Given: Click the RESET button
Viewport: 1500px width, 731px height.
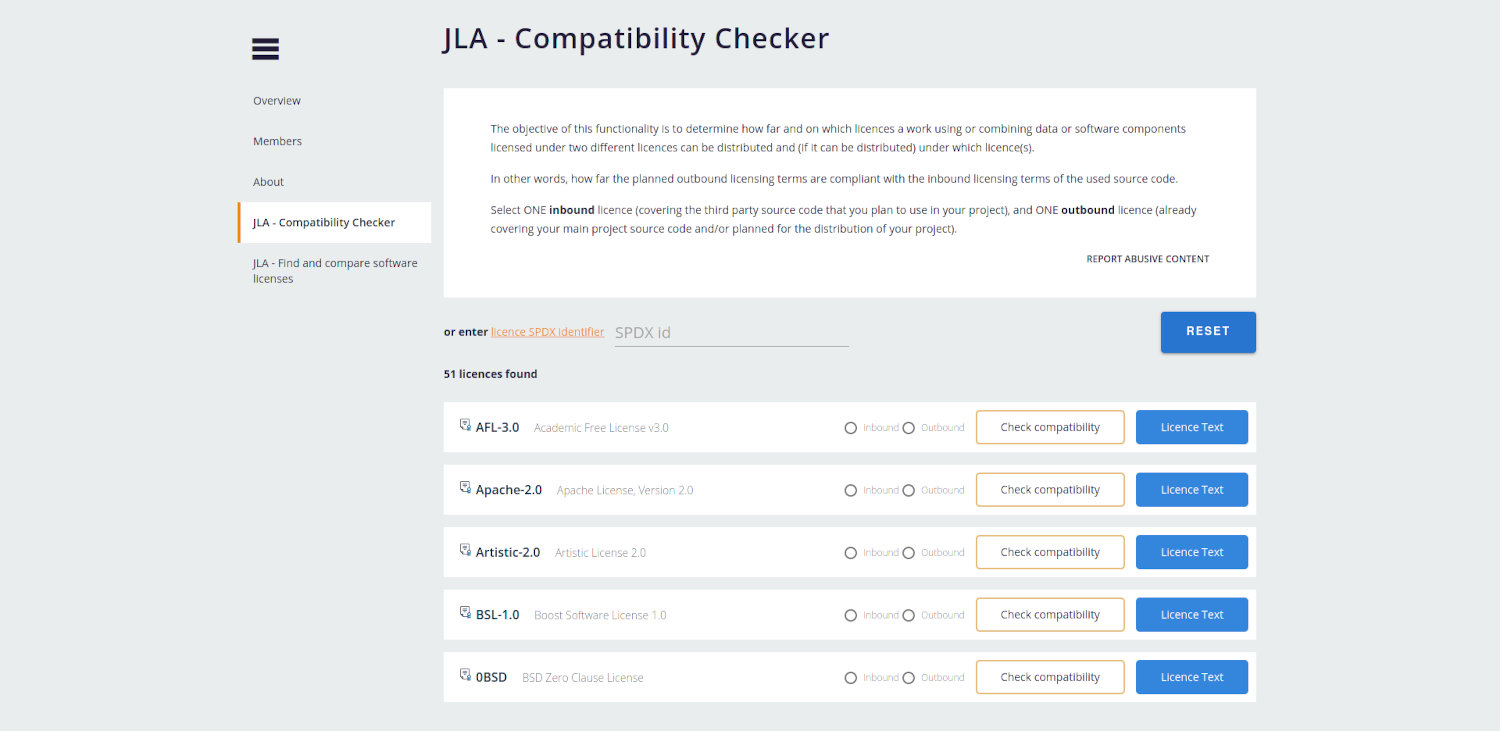Looking at the screenshot, I should (x=1208, y=331).
